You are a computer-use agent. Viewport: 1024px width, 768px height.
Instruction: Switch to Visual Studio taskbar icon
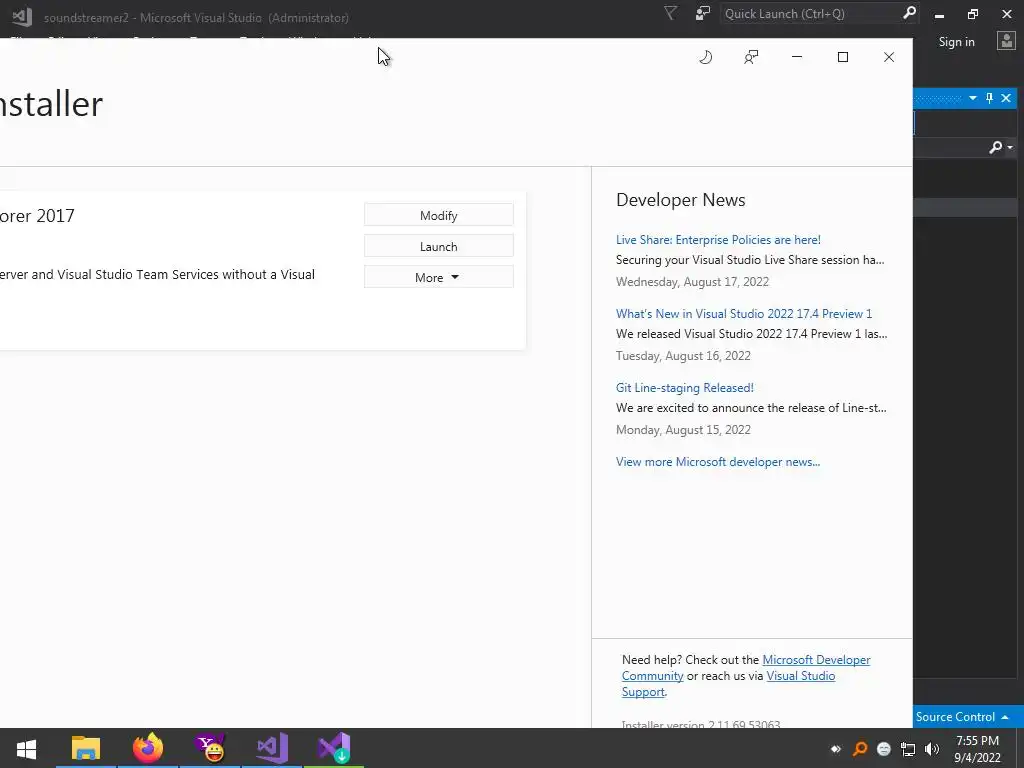[272, 748]
